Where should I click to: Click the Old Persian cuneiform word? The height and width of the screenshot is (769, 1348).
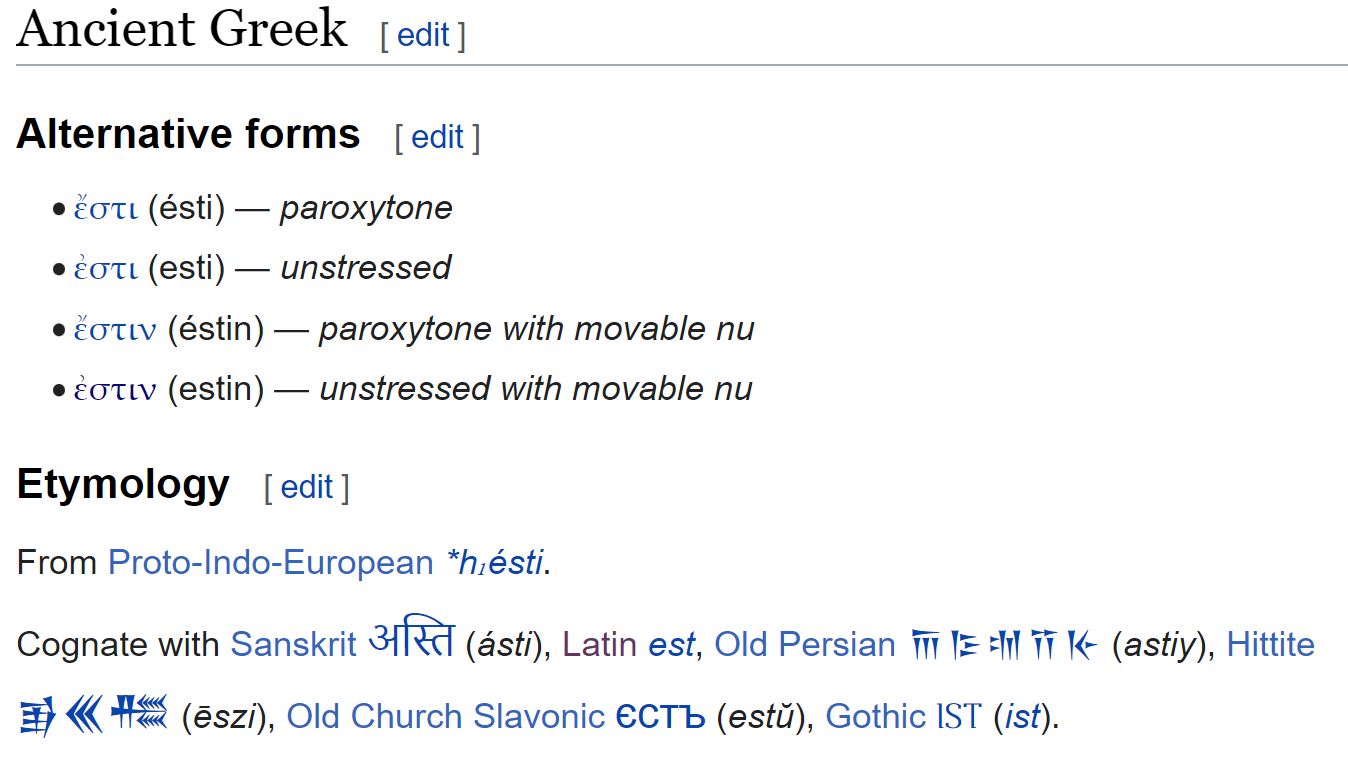[1005, 645]
